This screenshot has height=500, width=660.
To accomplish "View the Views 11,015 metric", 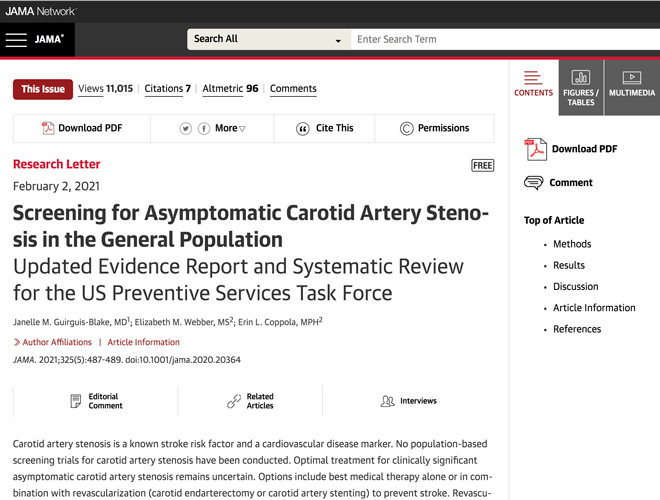I will pos(105,89).
